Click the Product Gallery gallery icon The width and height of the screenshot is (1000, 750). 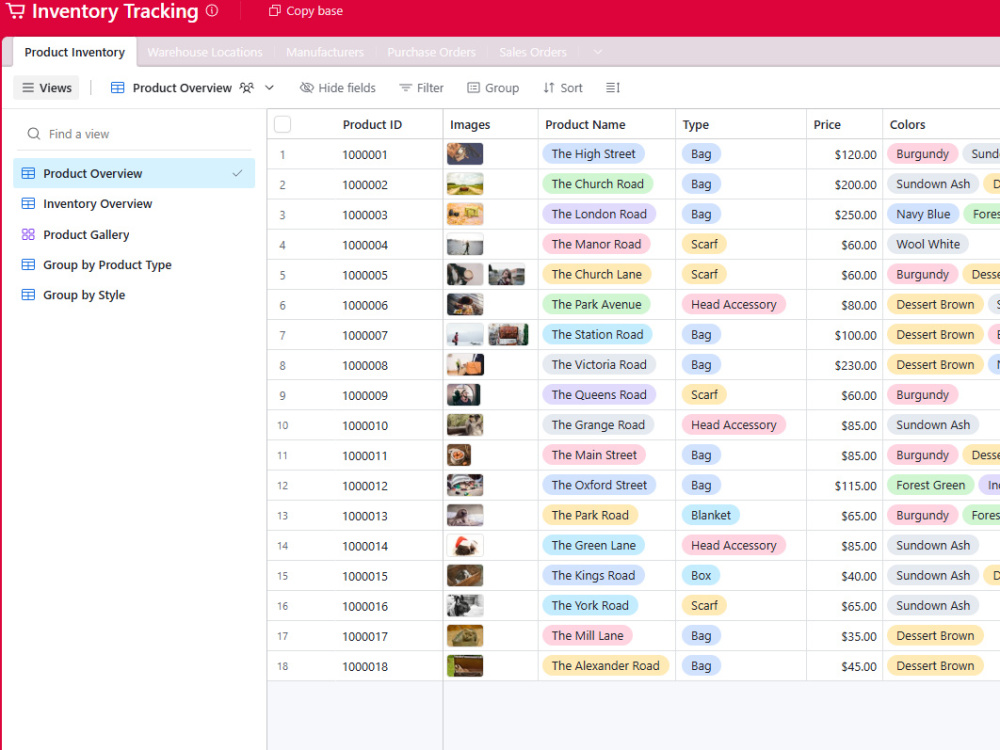(x=28, y=235)
